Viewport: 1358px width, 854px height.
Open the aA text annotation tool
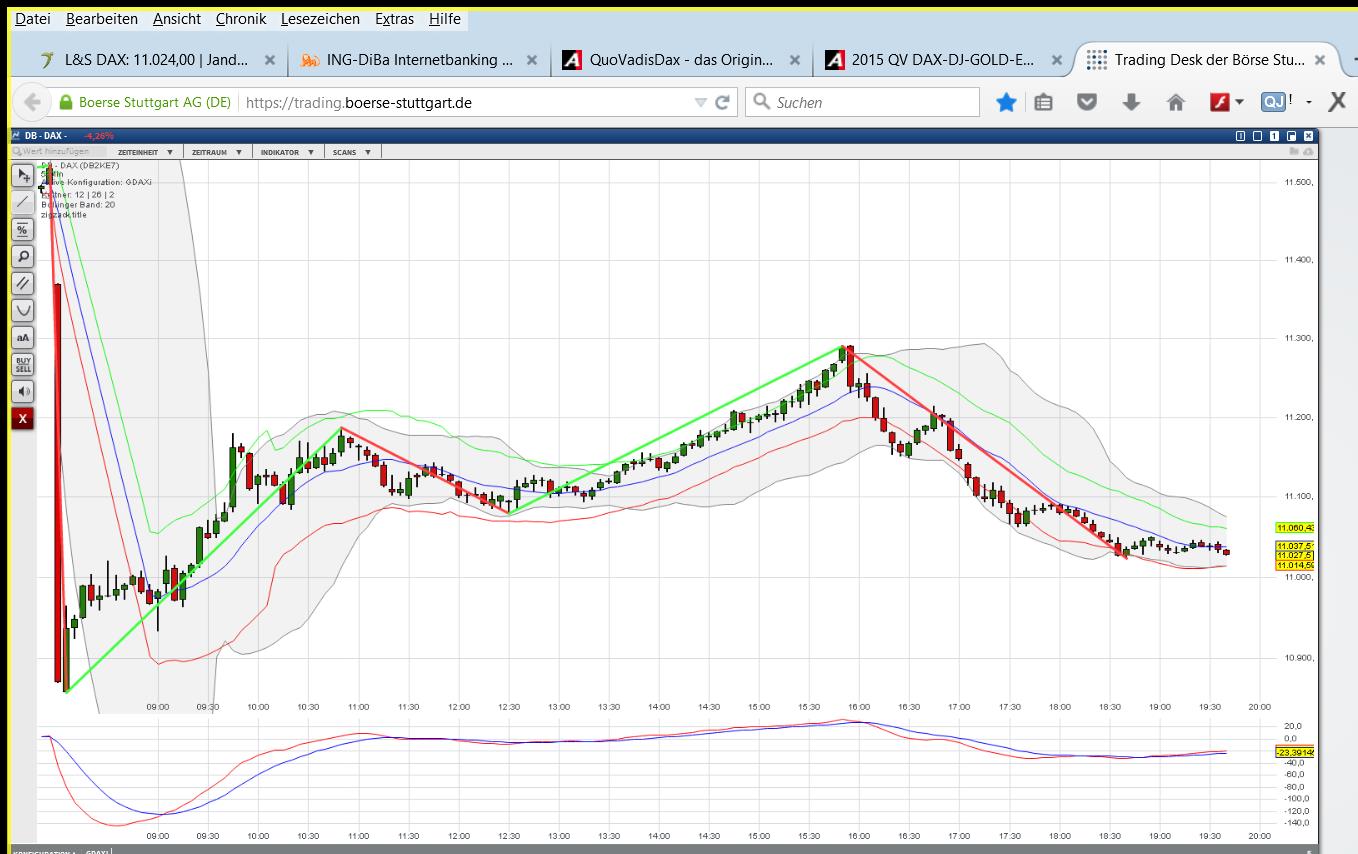[x=22, y=337]
